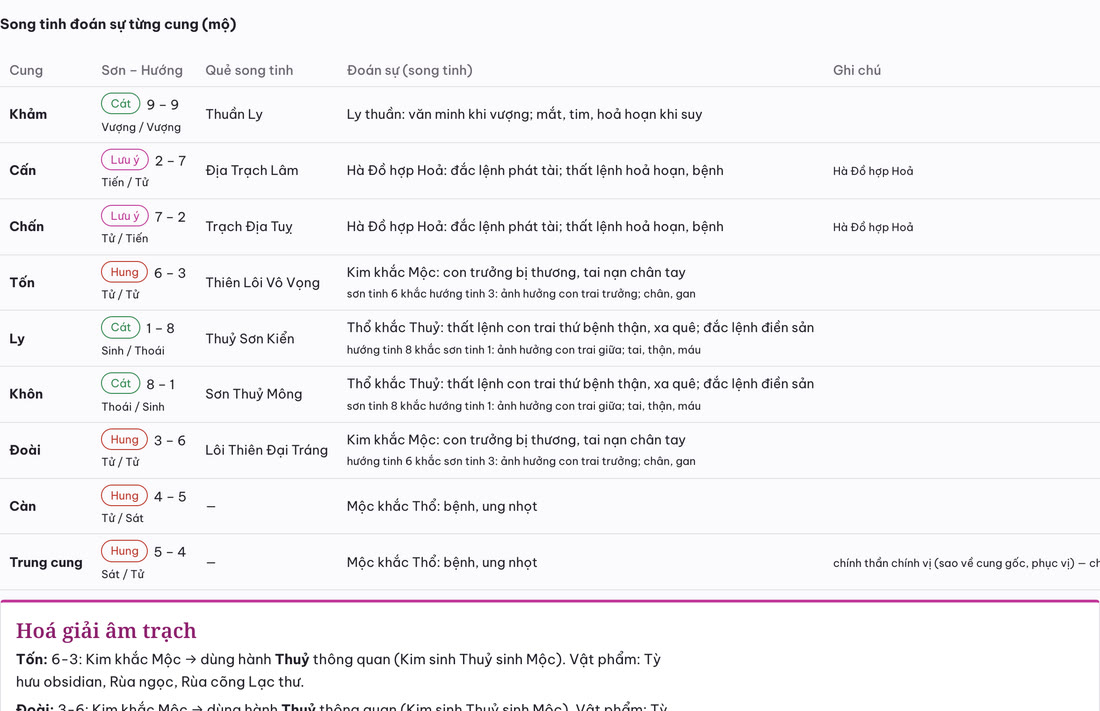Select the 'Chấn' cung cell
This screenshot has height=711, width=1100.
(x=27, y=227)
